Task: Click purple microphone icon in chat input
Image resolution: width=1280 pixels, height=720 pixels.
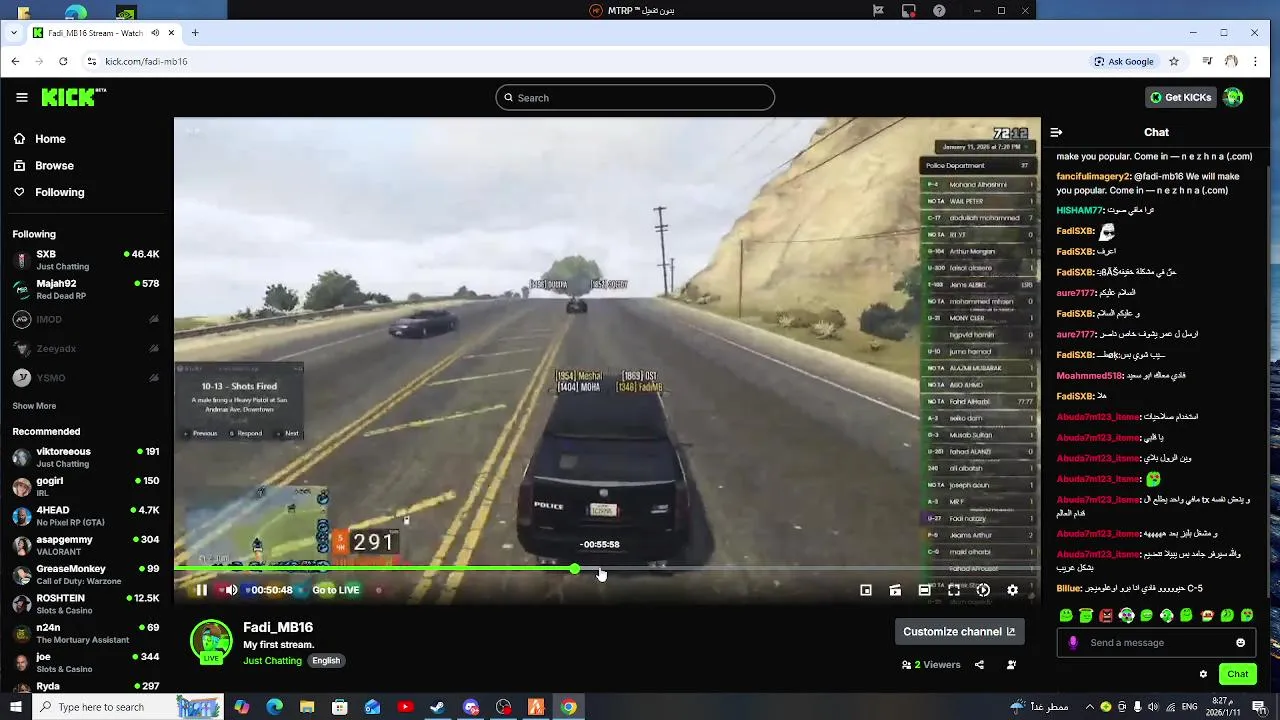Action: point(1073,643)
